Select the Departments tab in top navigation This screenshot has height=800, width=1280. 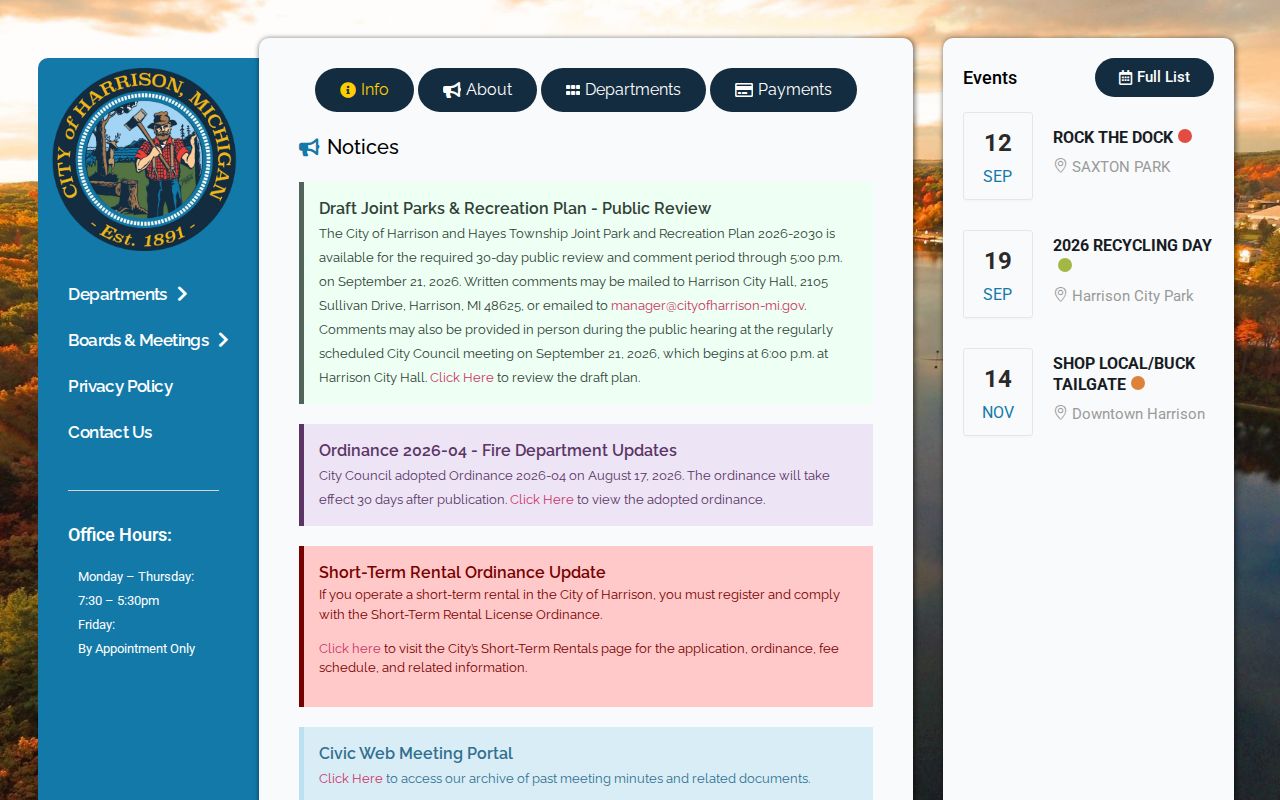tap(623, 90)
